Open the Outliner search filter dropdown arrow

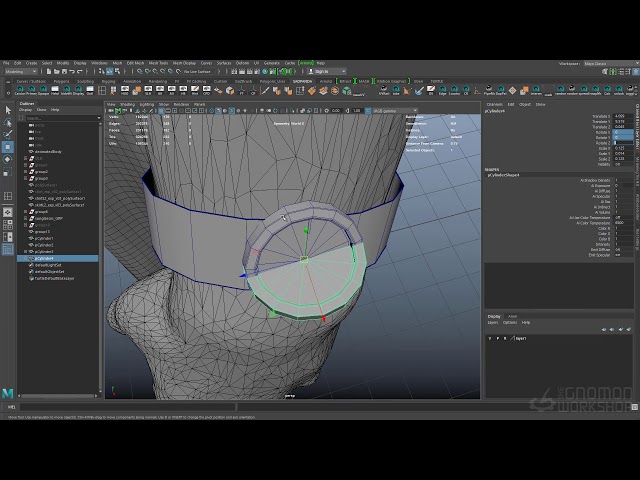point(98,118)
